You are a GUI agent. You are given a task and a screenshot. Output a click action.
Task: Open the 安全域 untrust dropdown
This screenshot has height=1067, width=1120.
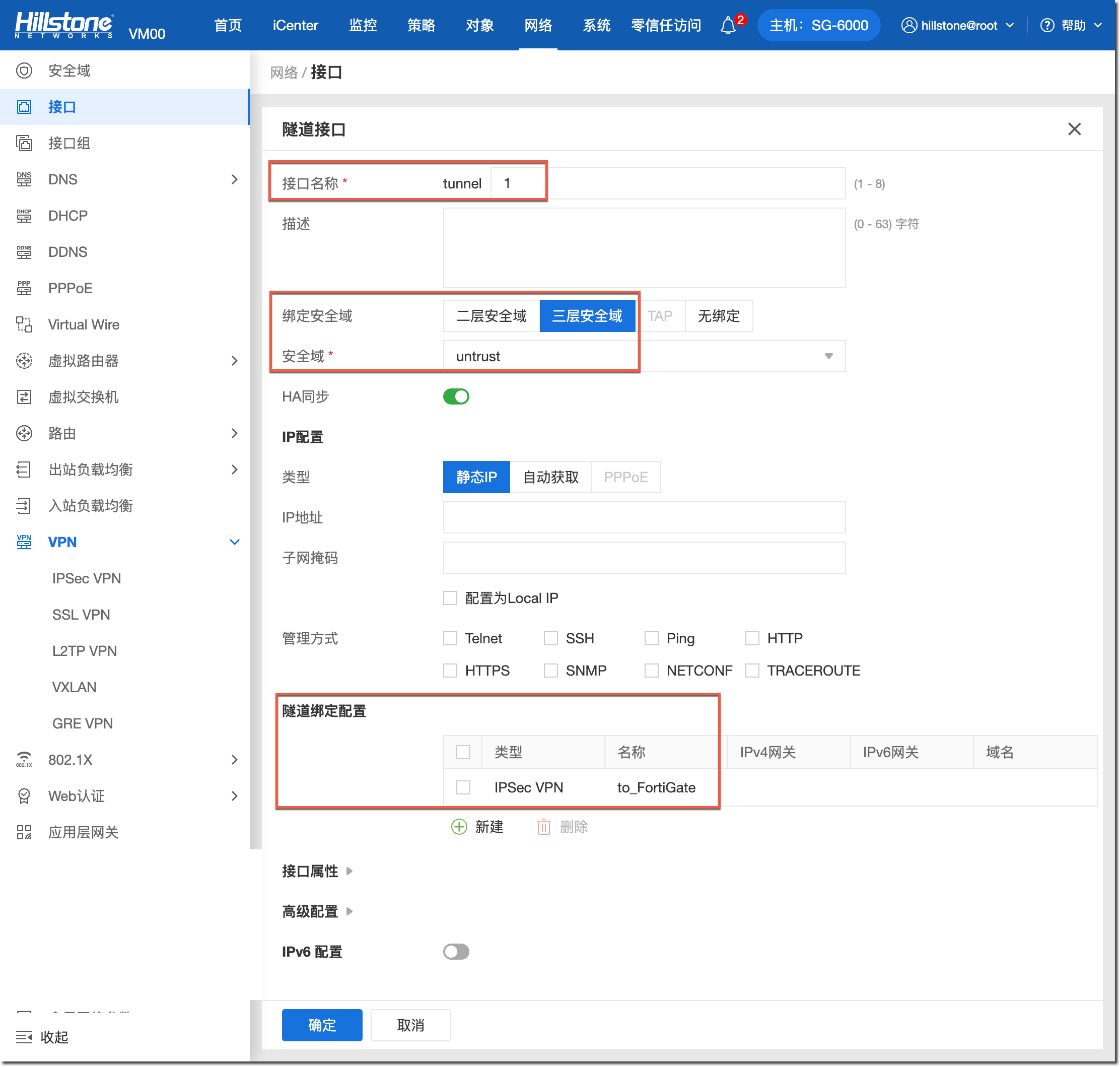click(828, 356)
